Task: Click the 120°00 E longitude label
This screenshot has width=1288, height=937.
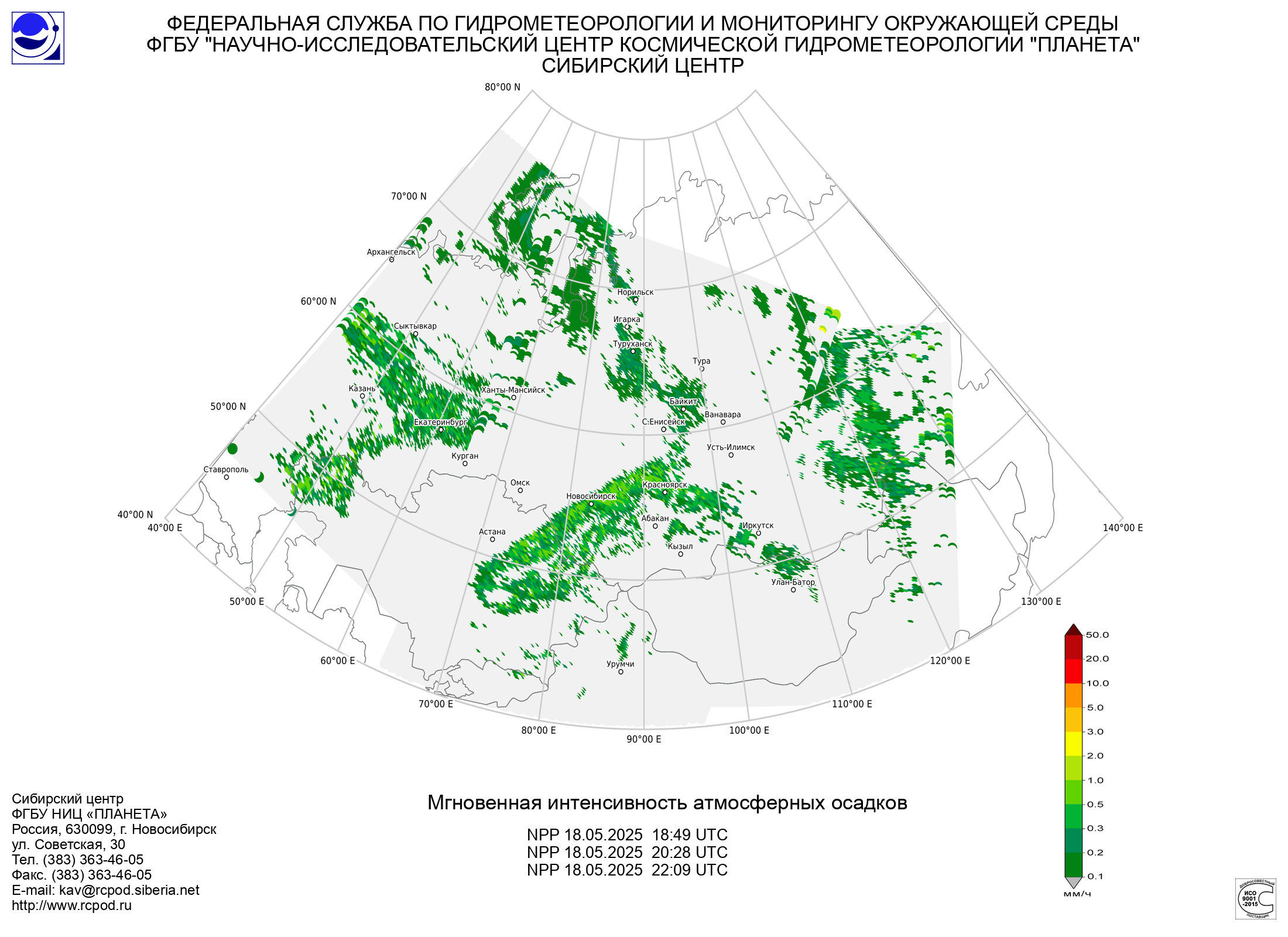Action: click(950, 661)
